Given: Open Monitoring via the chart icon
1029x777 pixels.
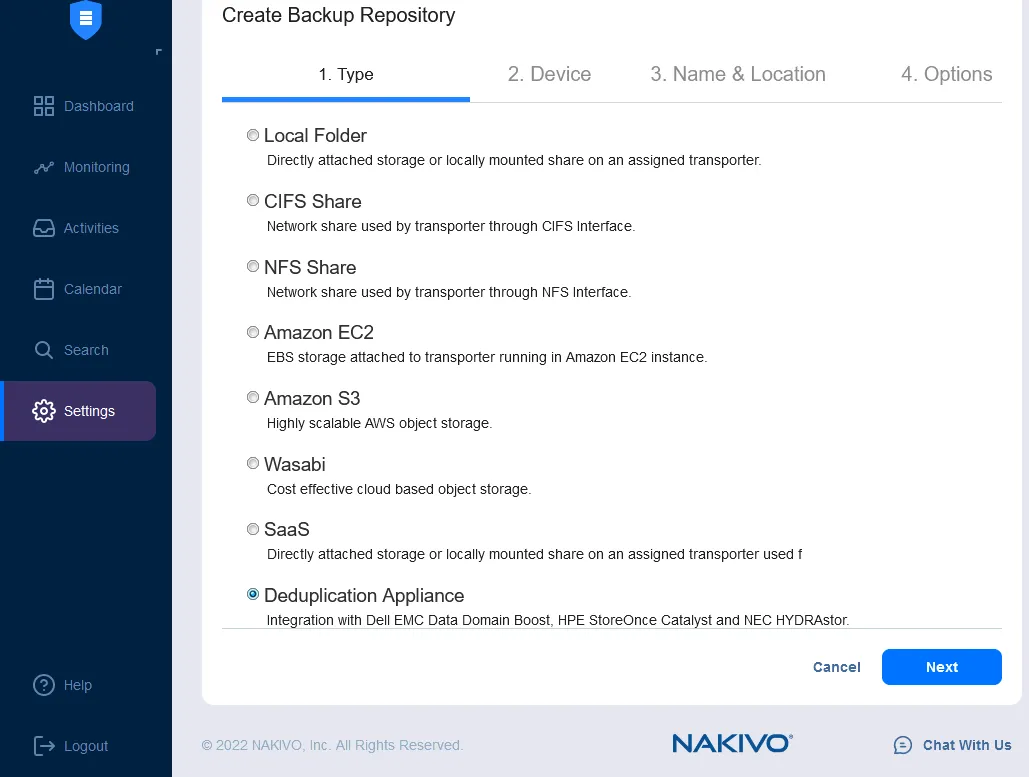Looking at the screenshot, I should point(44,168).
